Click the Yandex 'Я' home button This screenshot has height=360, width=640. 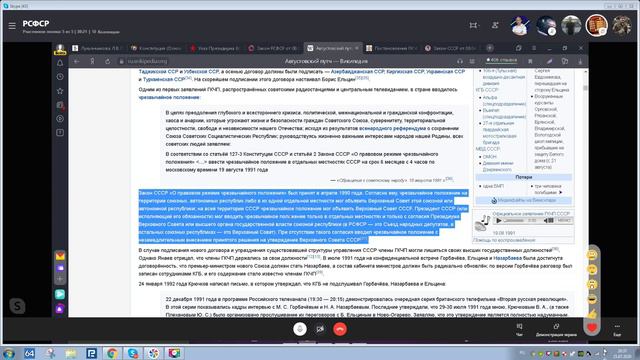(x=92, y=61)
